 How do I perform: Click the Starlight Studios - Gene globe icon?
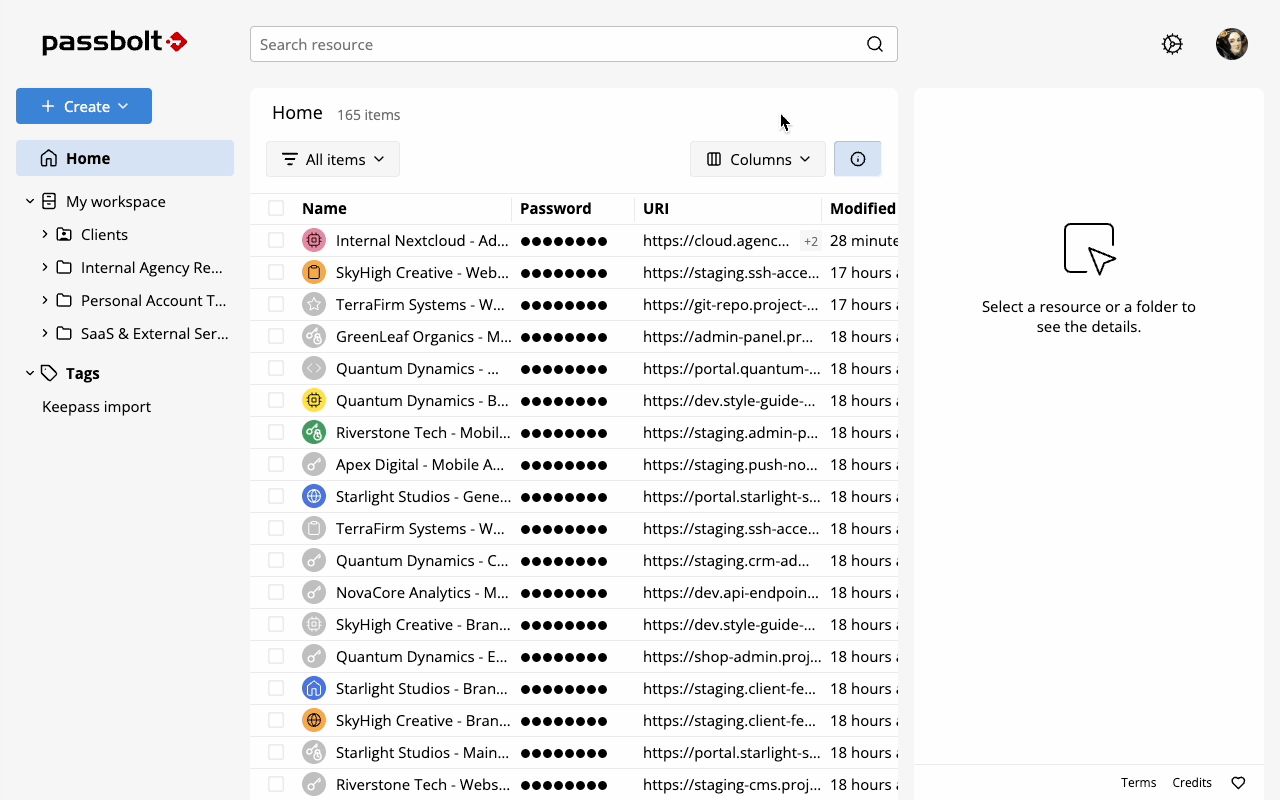point(314,496)
